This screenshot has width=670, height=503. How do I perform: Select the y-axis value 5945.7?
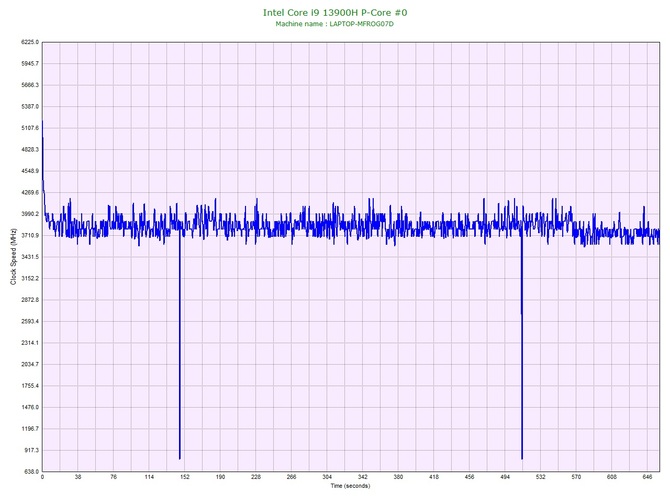(x=30, y=64)
